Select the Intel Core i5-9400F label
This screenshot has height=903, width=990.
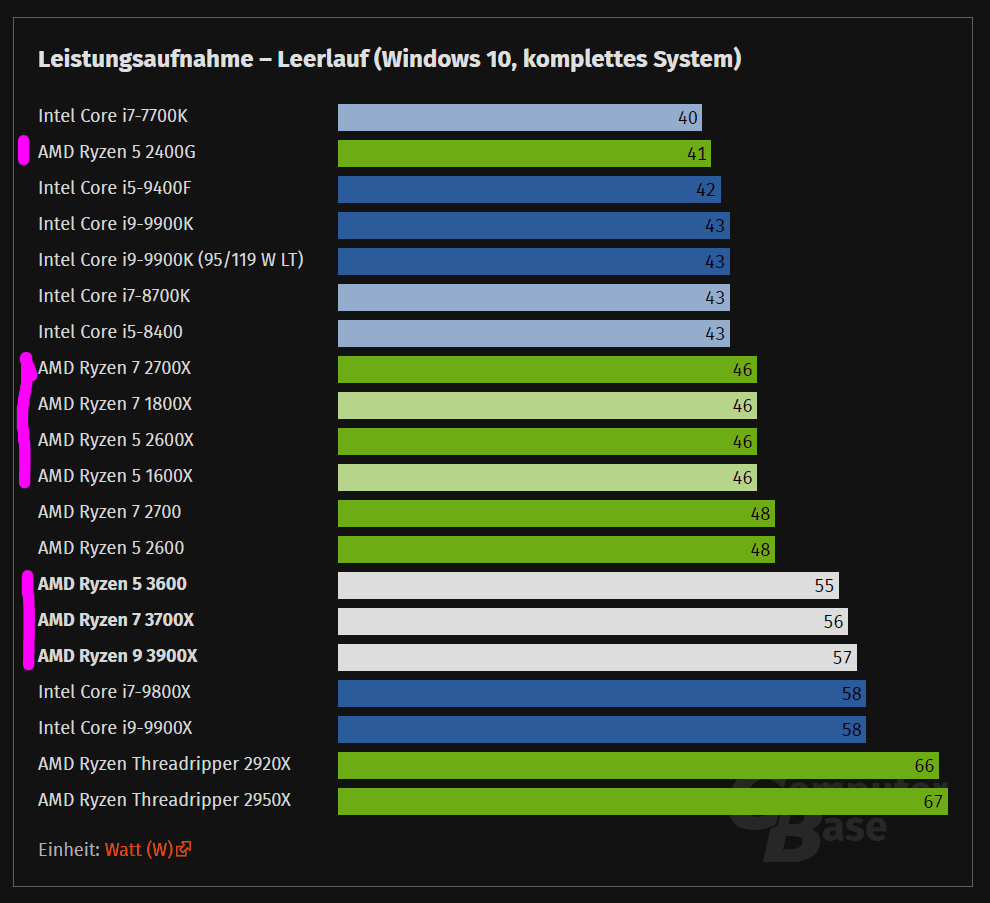tap(114, 188)
